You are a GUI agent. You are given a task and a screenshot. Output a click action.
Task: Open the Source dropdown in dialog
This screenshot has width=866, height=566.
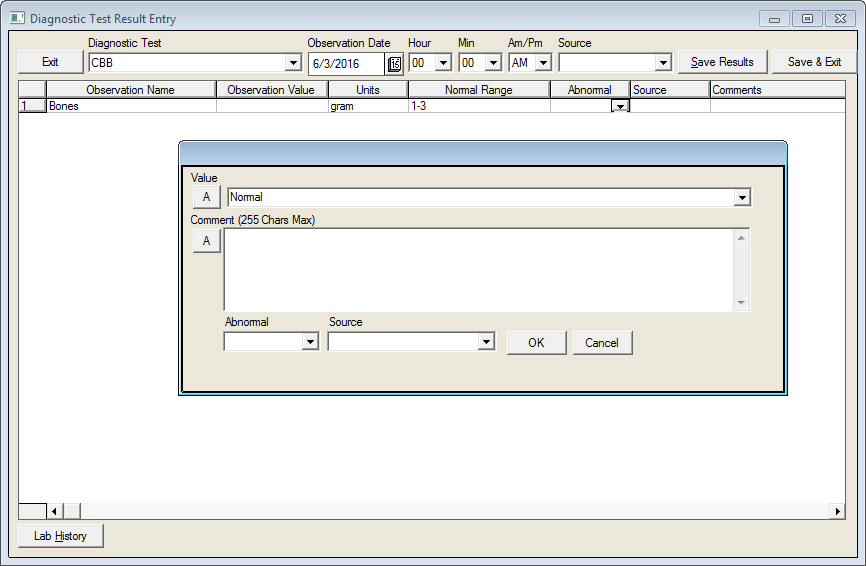[x=486, y=342]
